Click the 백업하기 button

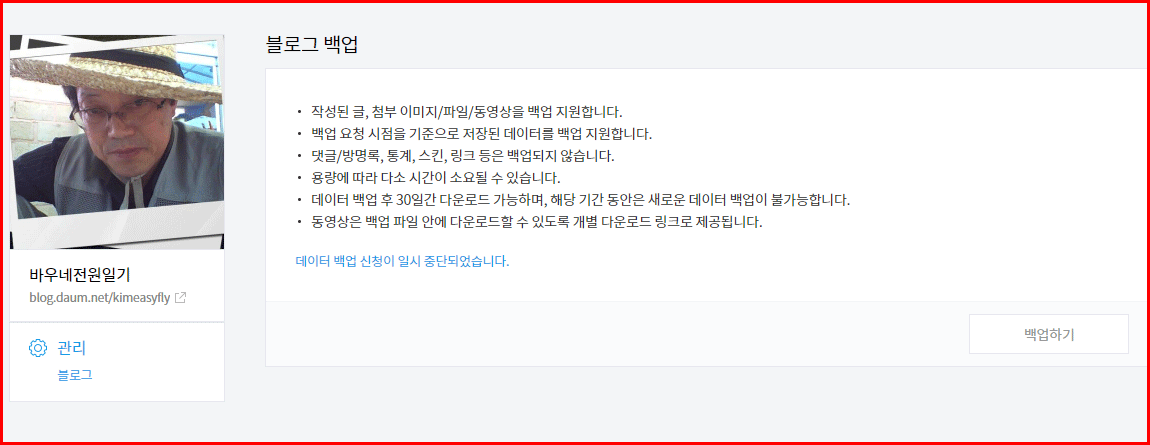[x=1049, y=334]
